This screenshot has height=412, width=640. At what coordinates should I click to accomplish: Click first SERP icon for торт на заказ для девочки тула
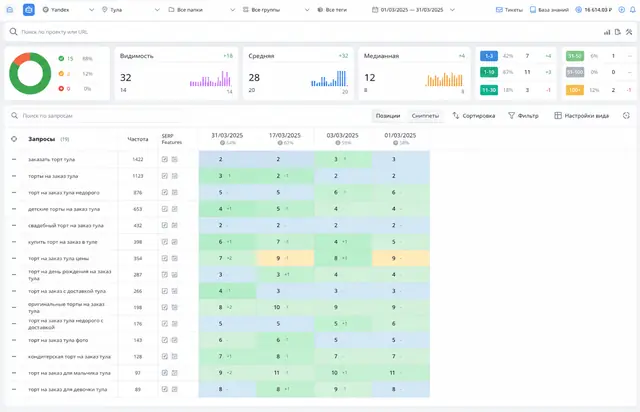pos(165,390)
